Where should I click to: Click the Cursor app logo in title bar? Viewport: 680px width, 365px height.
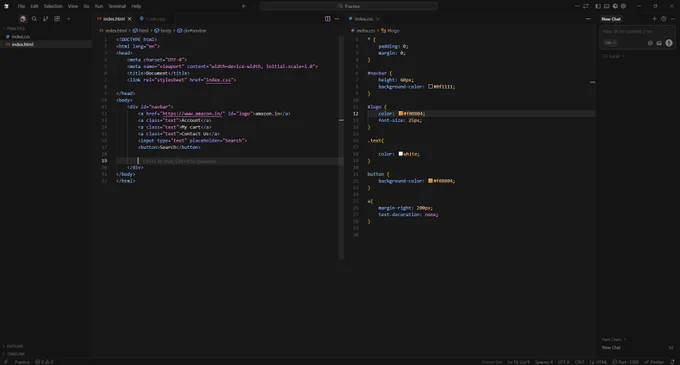(6, 6)
